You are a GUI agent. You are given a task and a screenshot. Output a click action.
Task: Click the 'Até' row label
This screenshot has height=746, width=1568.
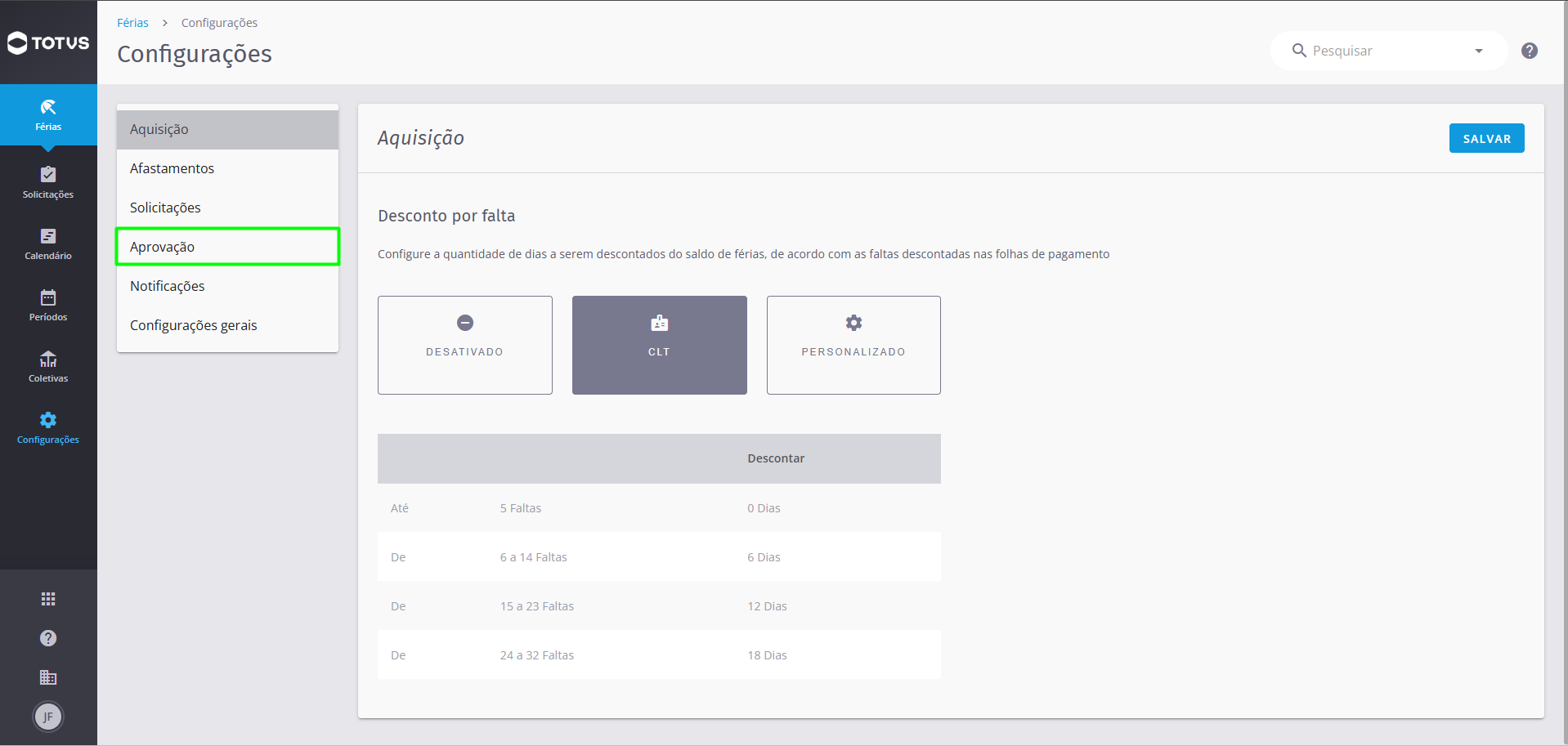(x=400, y=508)
